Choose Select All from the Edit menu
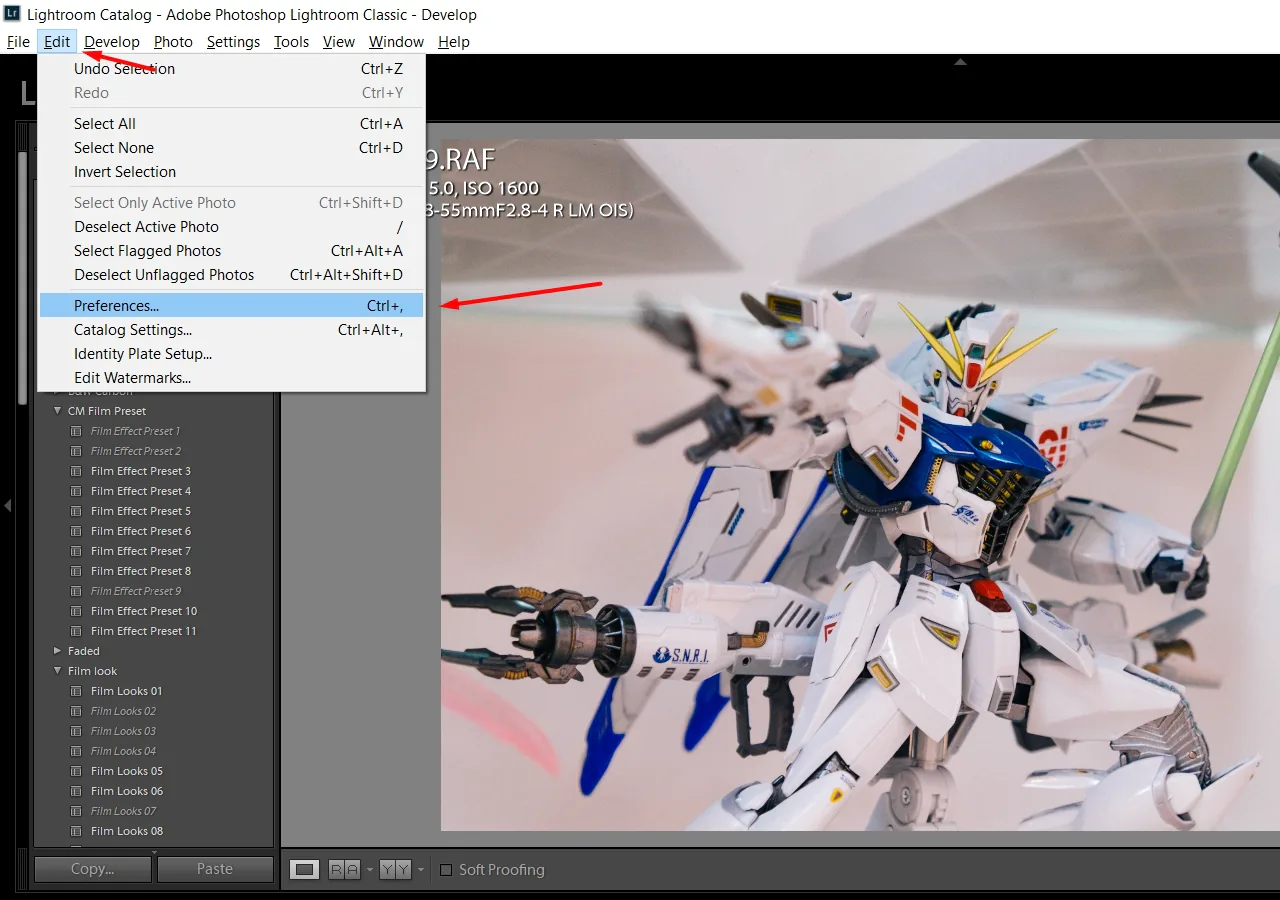Image resolution: width=1280 pixels, height=900 pixels. pos(231,124)
